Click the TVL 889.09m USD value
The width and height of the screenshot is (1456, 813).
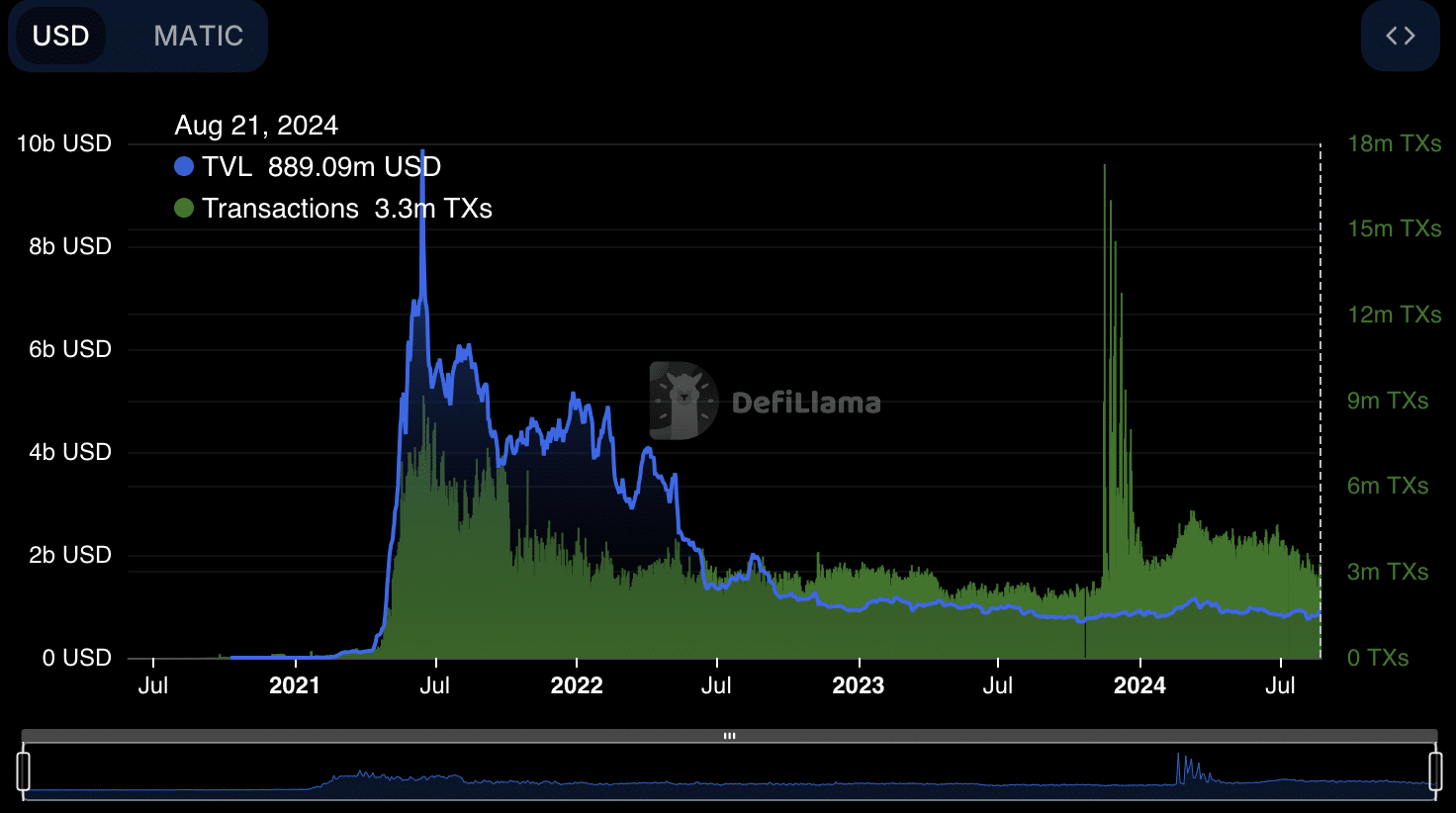coord(354,166)
